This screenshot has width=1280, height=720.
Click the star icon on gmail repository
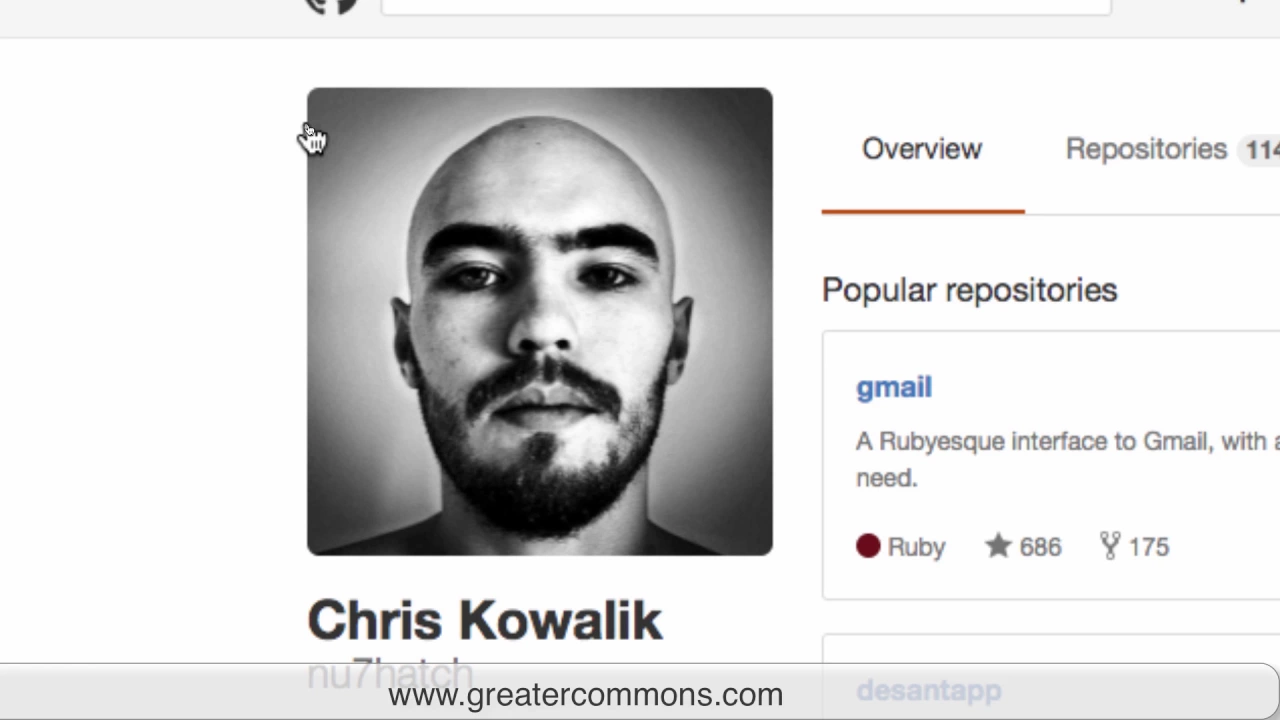click(998, 546)
